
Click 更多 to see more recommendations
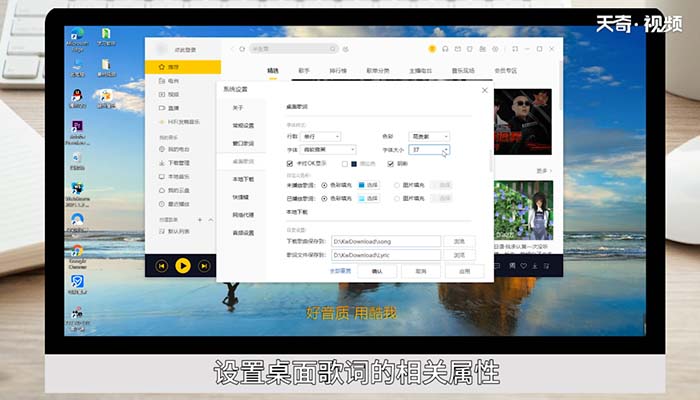coord(544,171)
